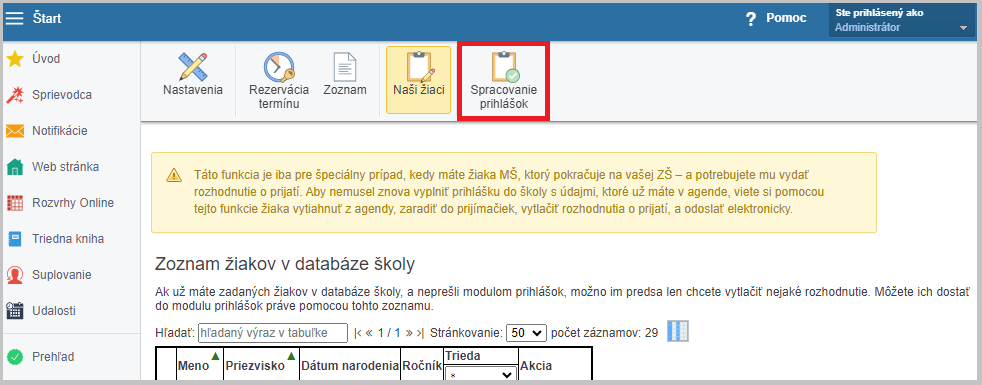Go to last page with >| control
The width and height of the screenshot is (982, 385).
tap(420, 333)
